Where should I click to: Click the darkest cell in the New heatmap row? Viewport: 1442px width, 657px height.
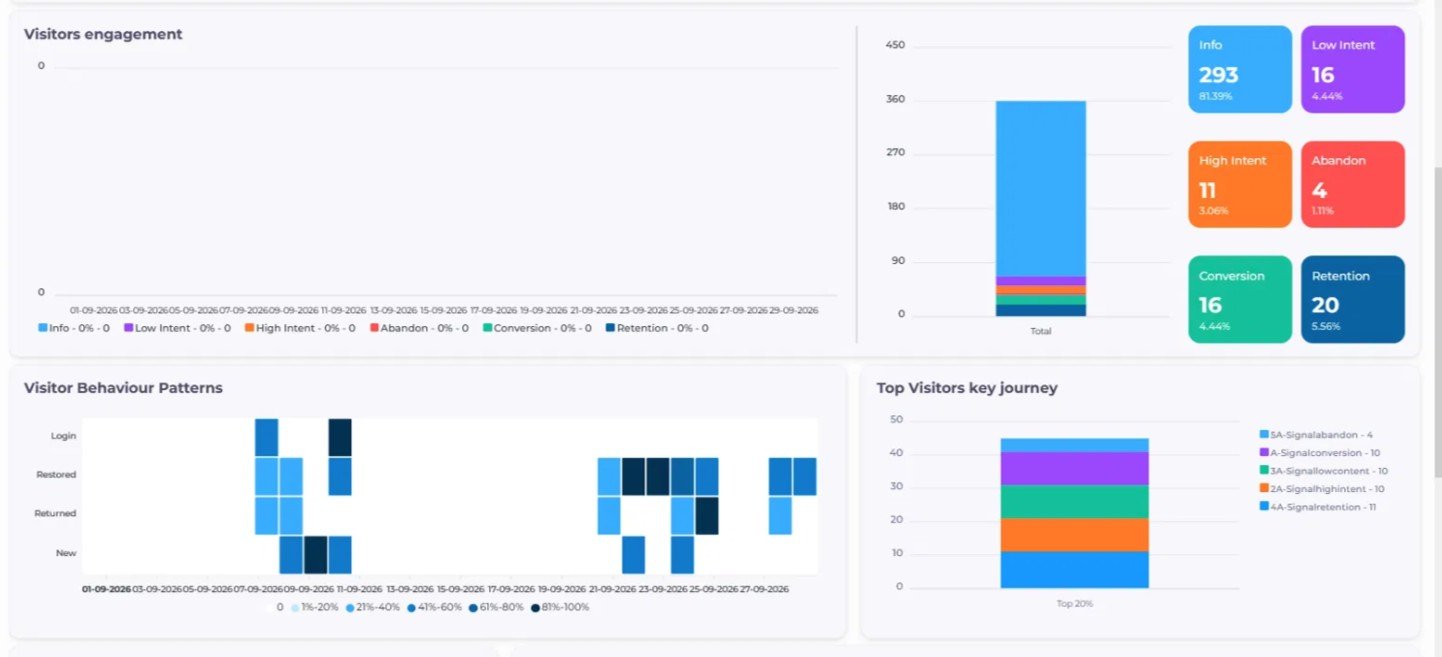(316, 554)
